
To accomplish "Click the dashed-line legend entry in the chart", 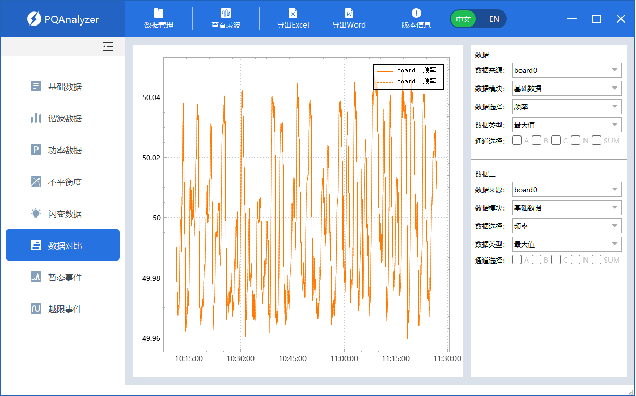I will click(407, 82).
